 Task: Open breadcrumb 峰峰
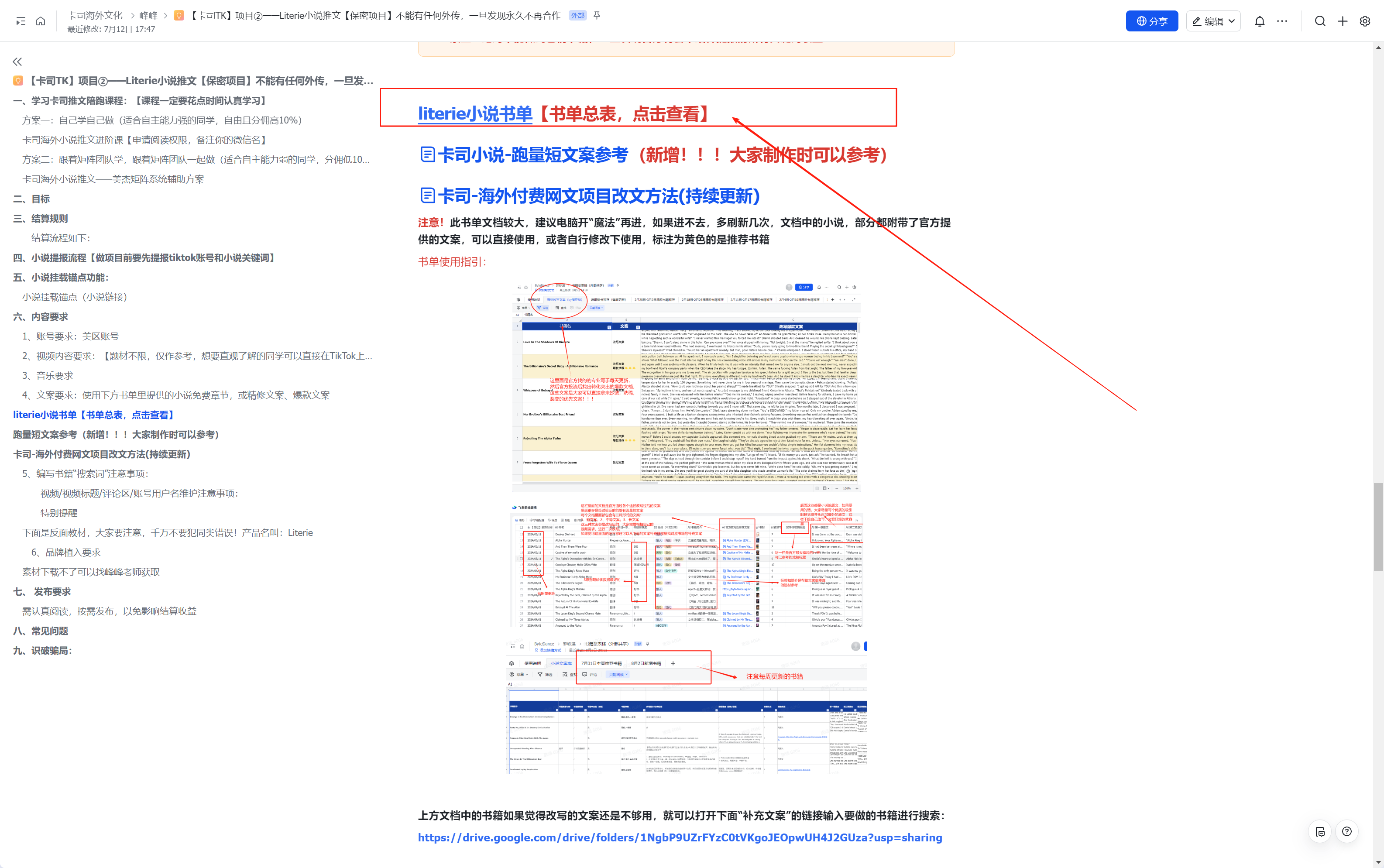[x=149, y=16]
